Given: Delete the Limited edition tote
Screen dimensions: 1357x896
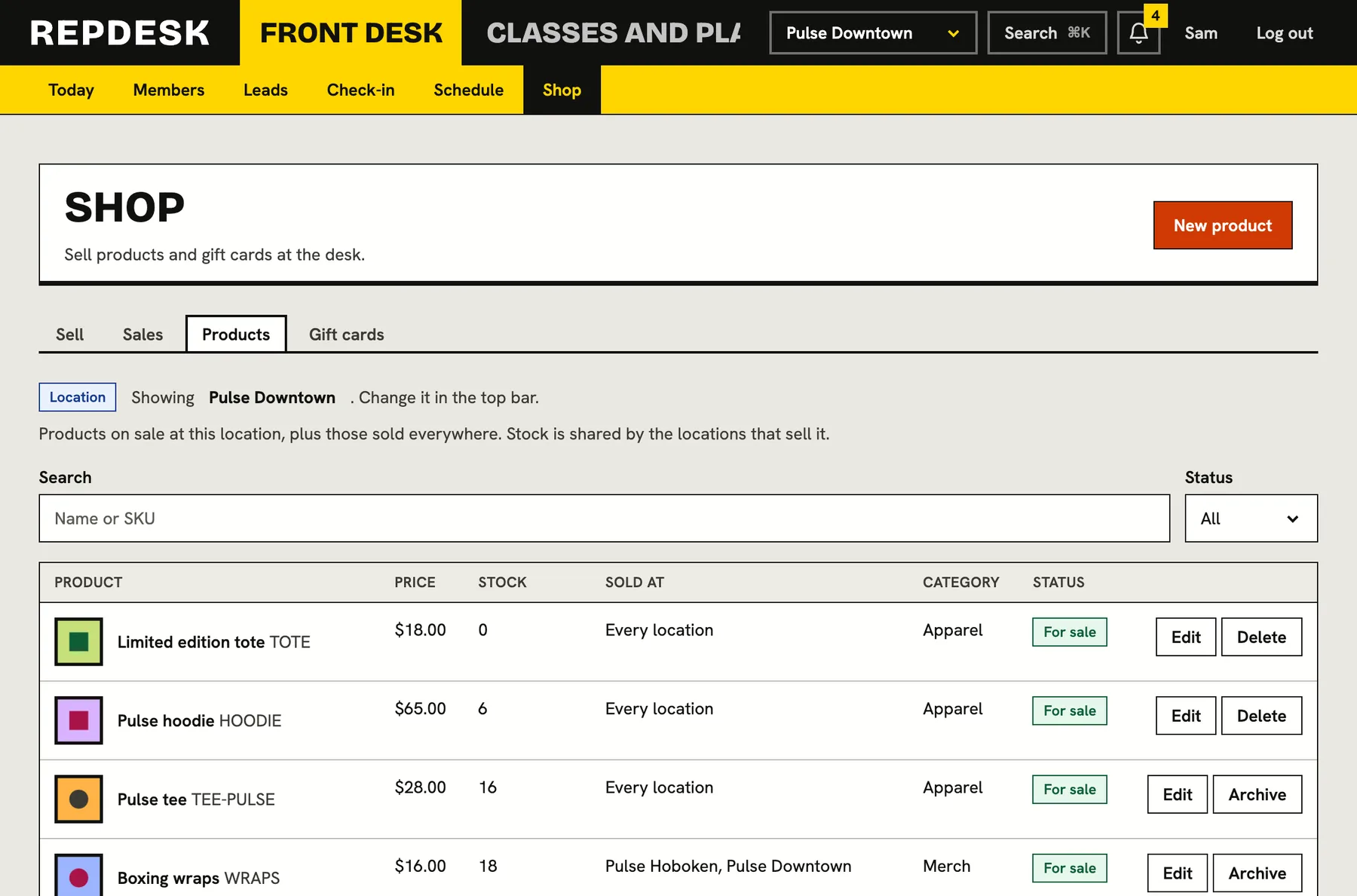Looking at the screenshot, I should point(1261,638).
